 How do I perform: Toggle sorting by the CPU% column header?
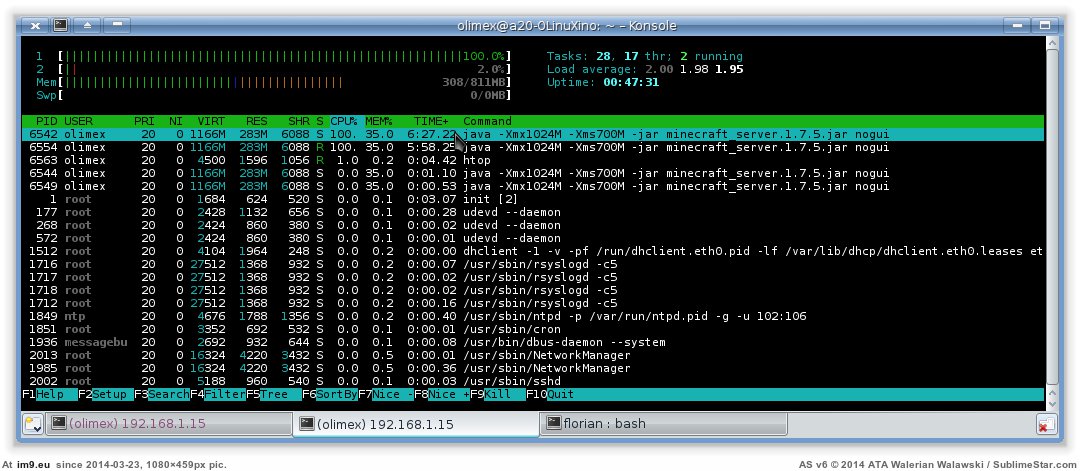(x=344, y=121)
